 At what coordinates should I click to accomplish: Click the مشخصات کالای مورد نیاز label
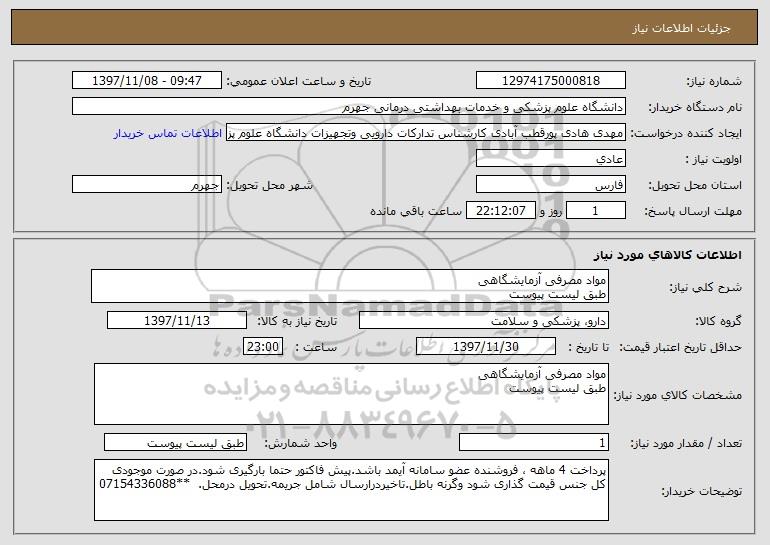click(x=678, y=395)
